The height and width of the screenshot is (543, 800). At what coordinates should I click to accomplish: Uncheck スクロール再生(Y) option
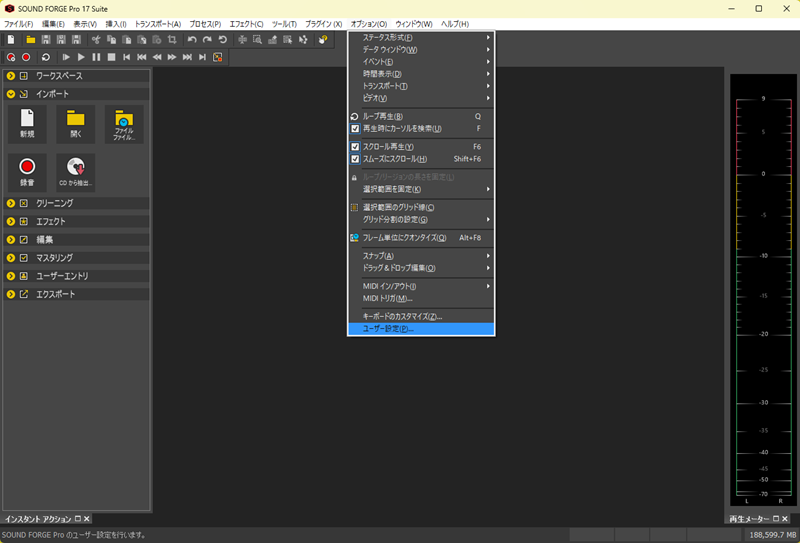421,146
